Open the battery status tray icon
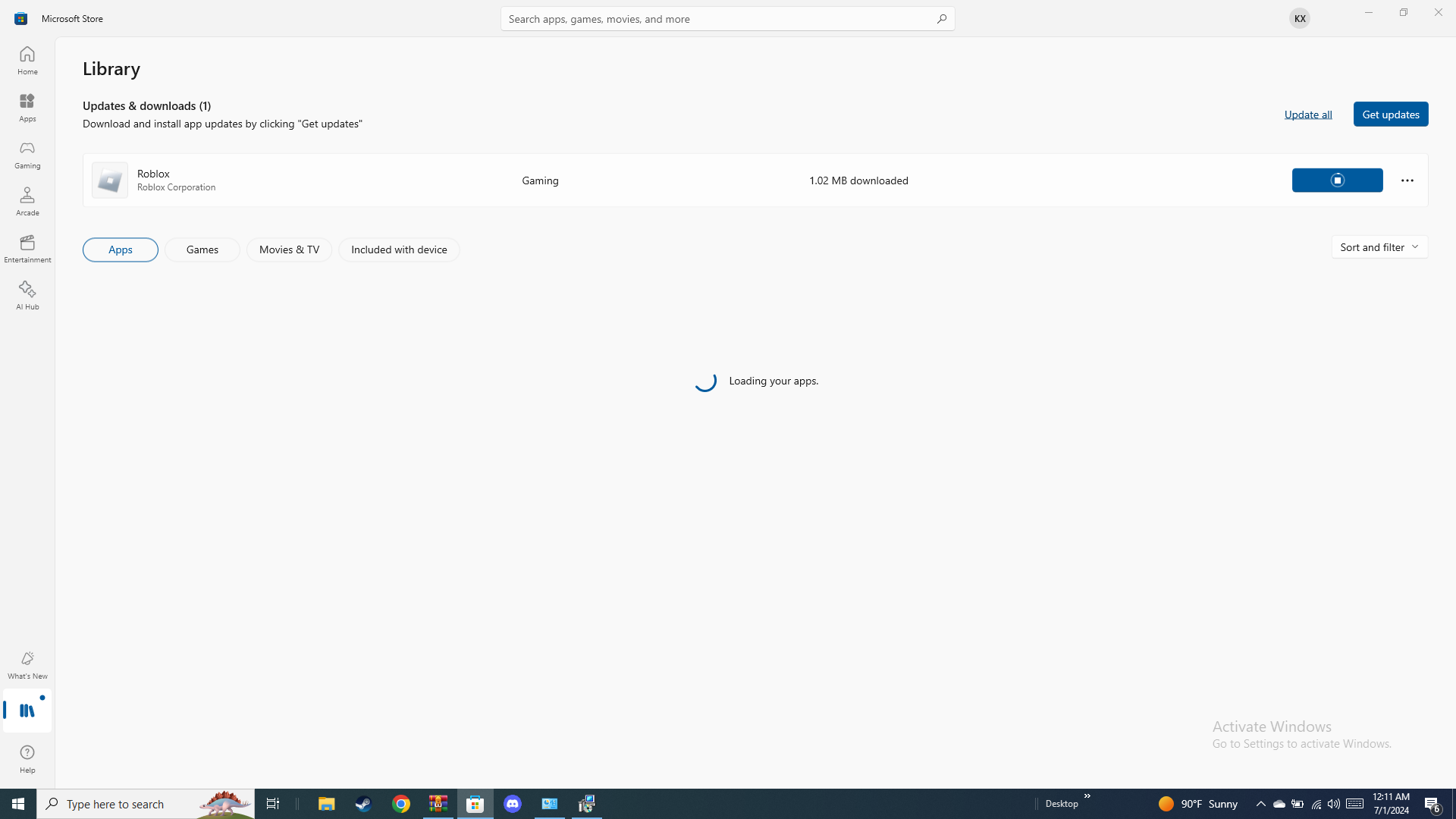This screenshot has height=819, width=1456. coord(1297,804)
